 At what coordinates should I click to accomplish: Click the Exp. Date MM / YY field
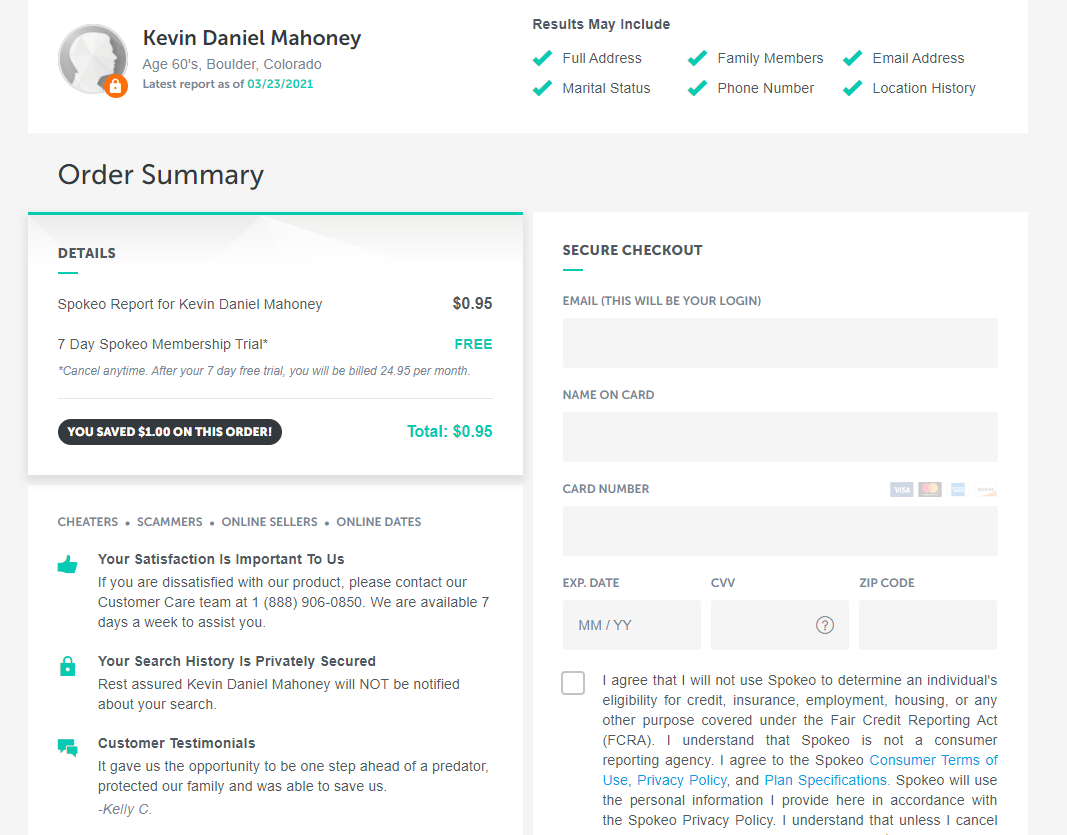click(x=631, y=625)
